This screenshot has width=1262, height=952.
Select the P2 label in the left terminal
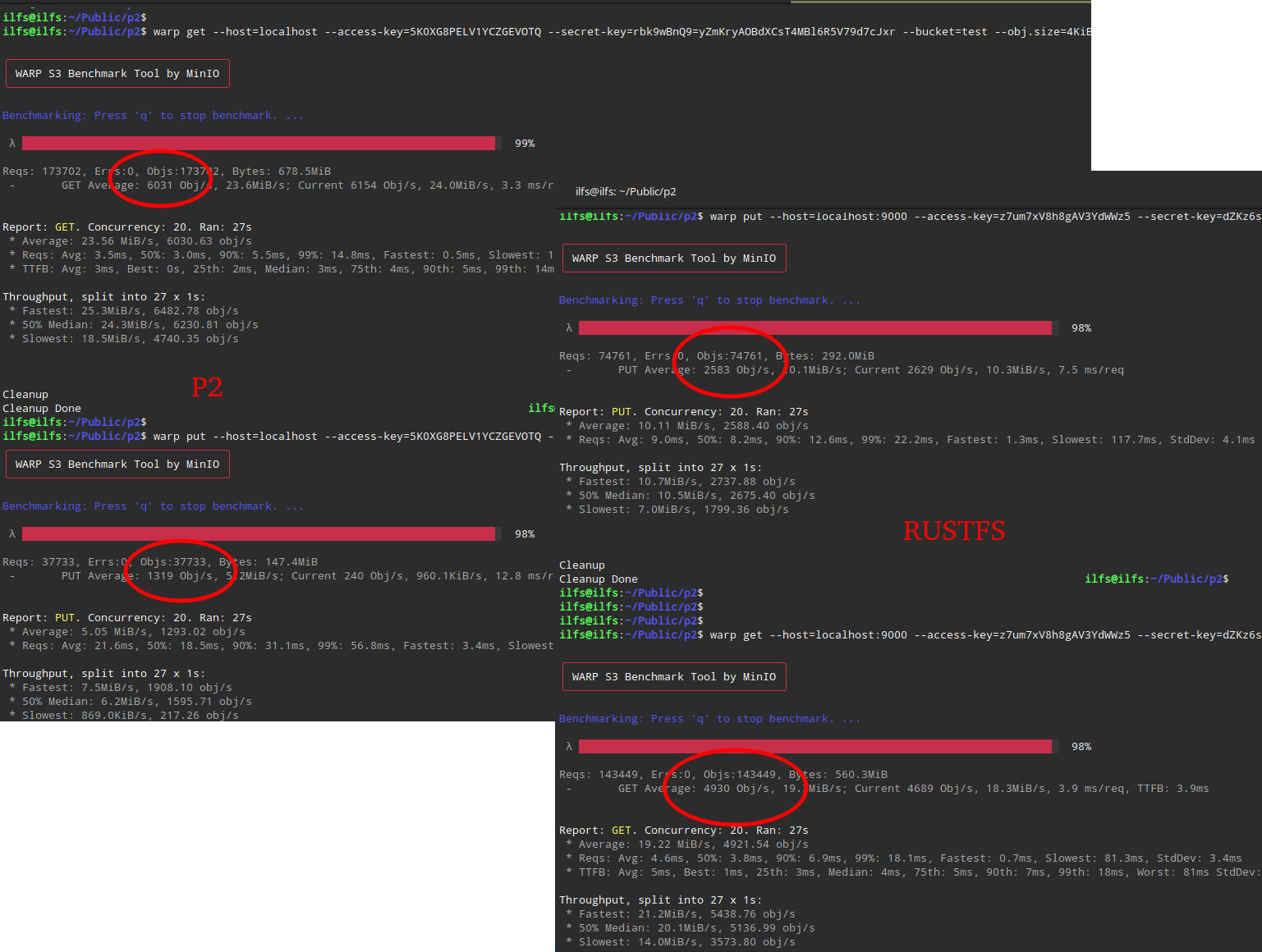(x=207, y=386)
